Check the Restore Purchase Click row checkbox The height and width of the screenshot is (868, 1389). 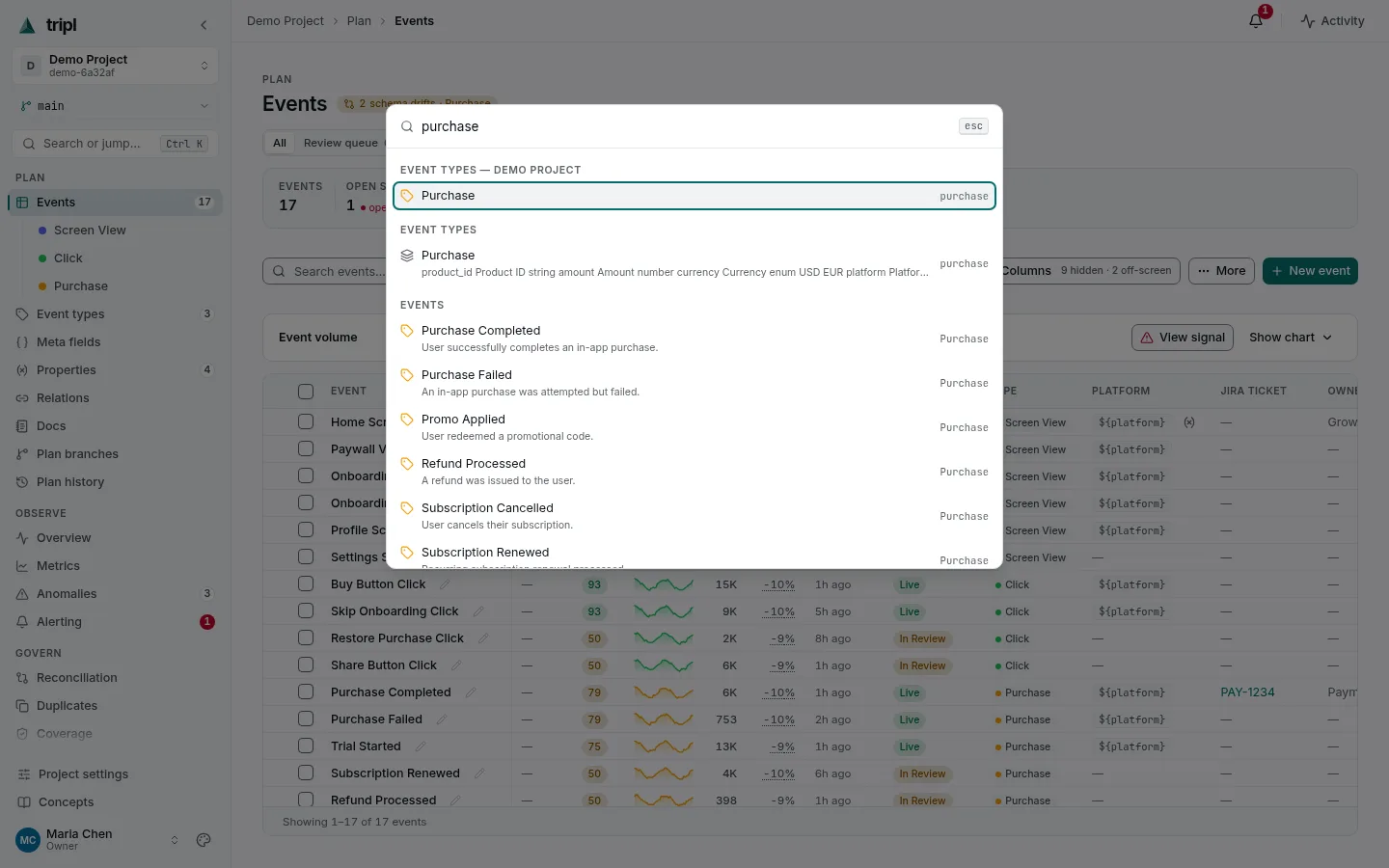(x=306, y=638)
